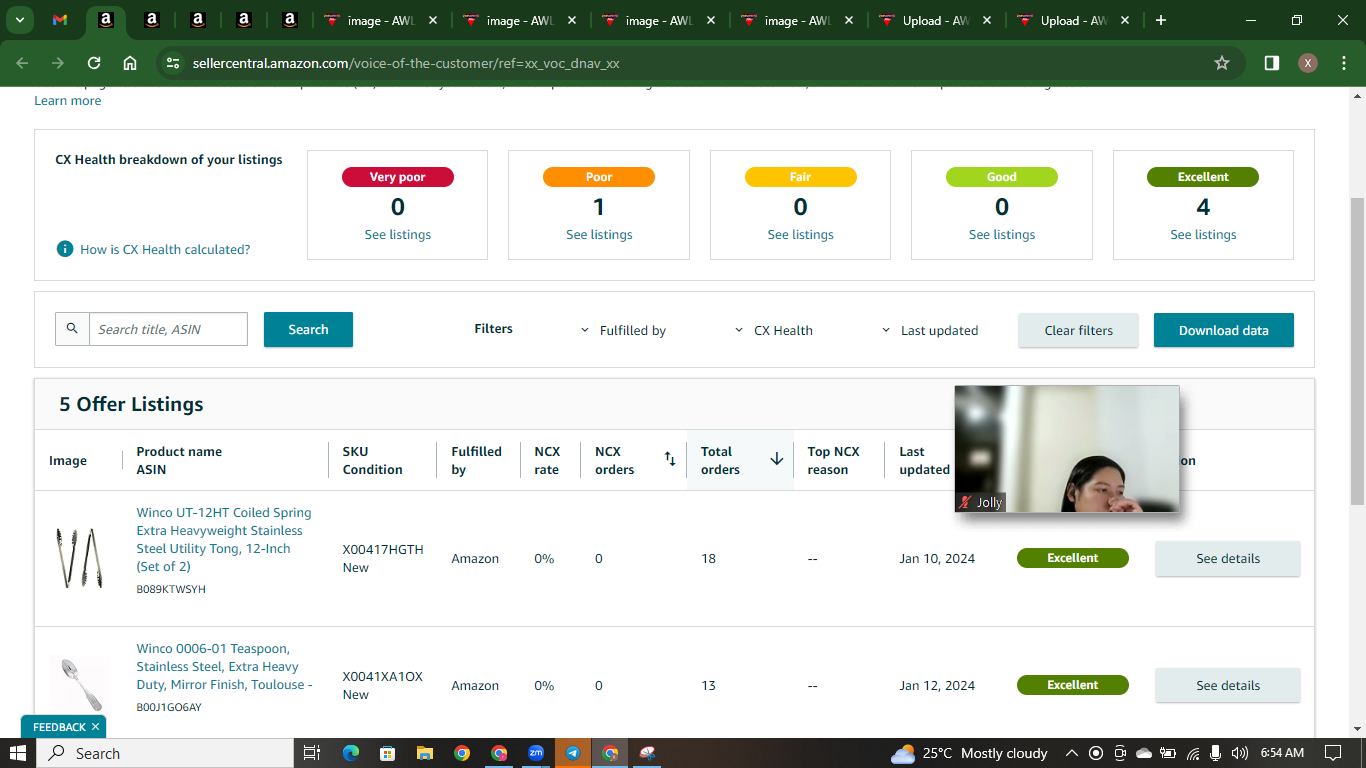Clear filters on the listings
This screenshot has height=768, width=1366.
pos(1078,330)
